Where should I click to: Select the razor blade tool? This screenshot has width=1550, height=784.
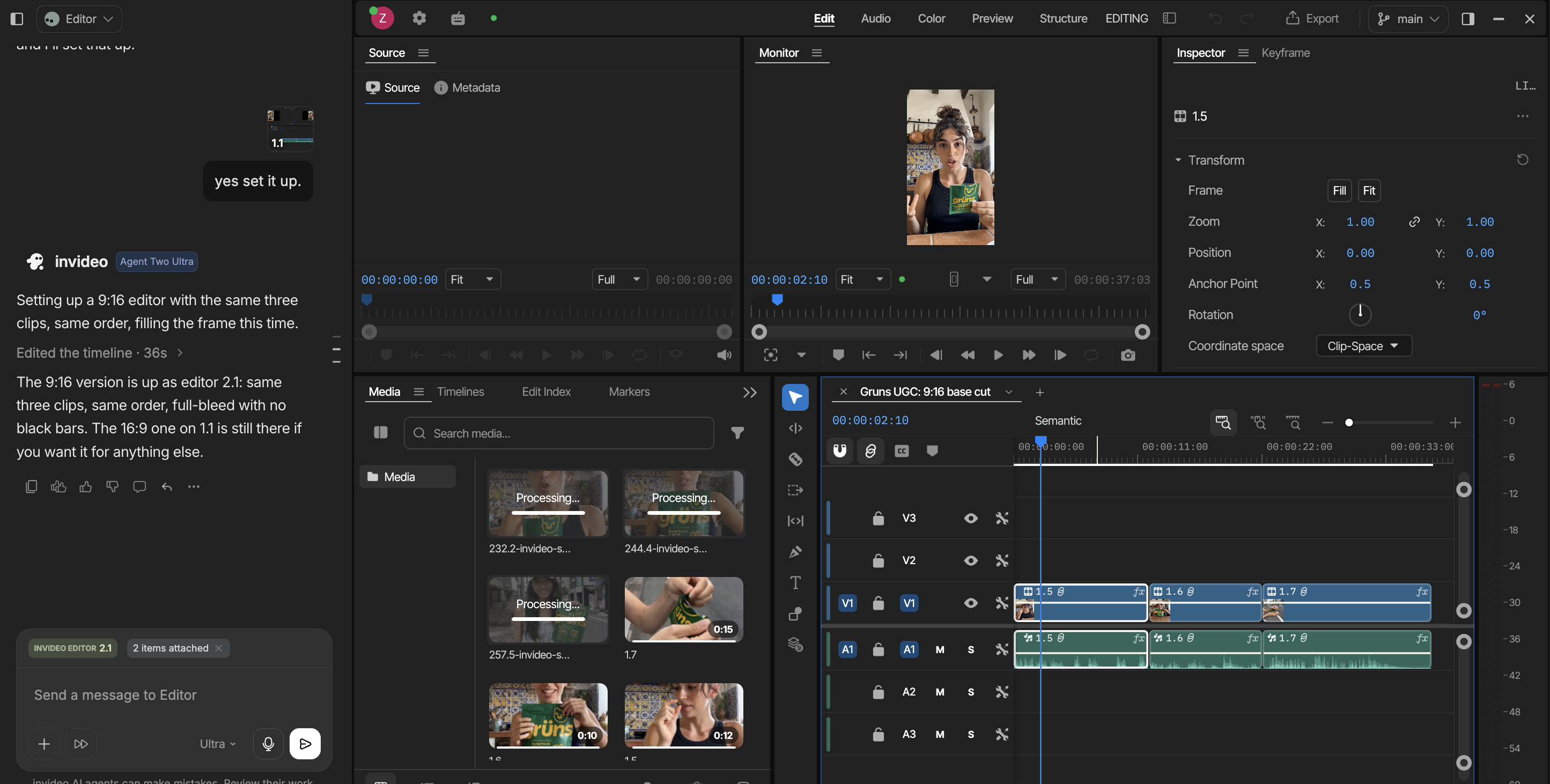(x=795, y=459)
